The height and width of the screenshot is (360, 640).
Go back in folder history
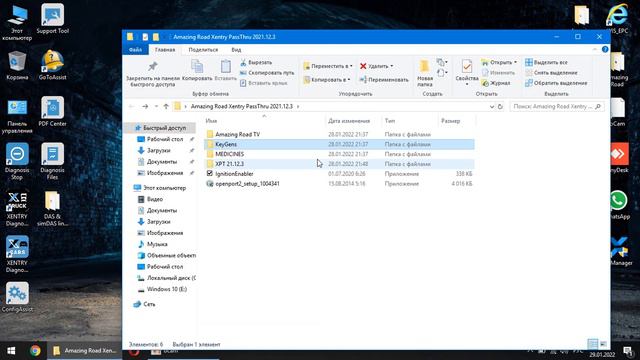pyautogui.click(x=131, y=107)
